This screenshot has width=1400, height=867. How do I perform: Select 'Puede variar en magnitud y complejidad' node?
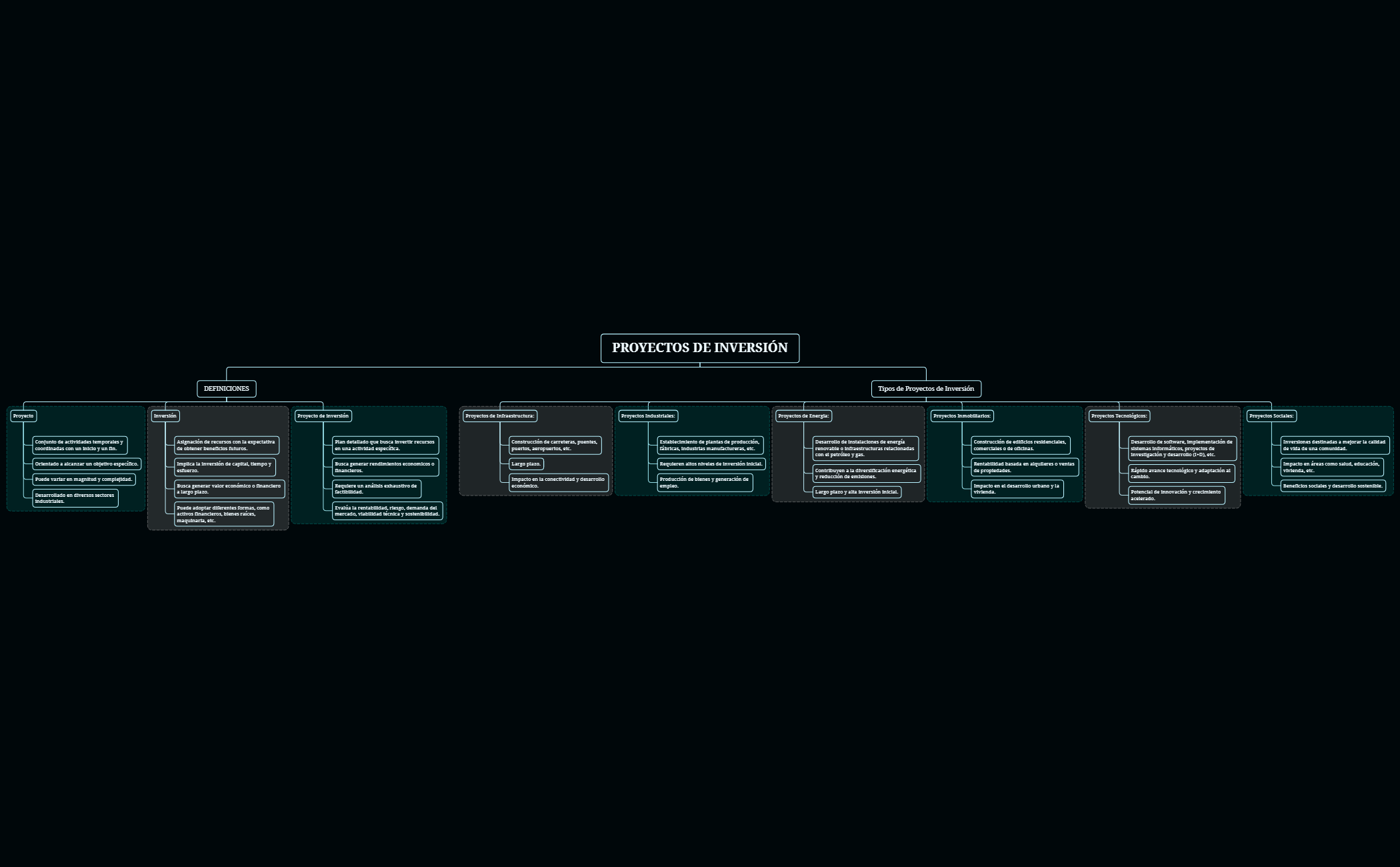[x=83, y=480]
